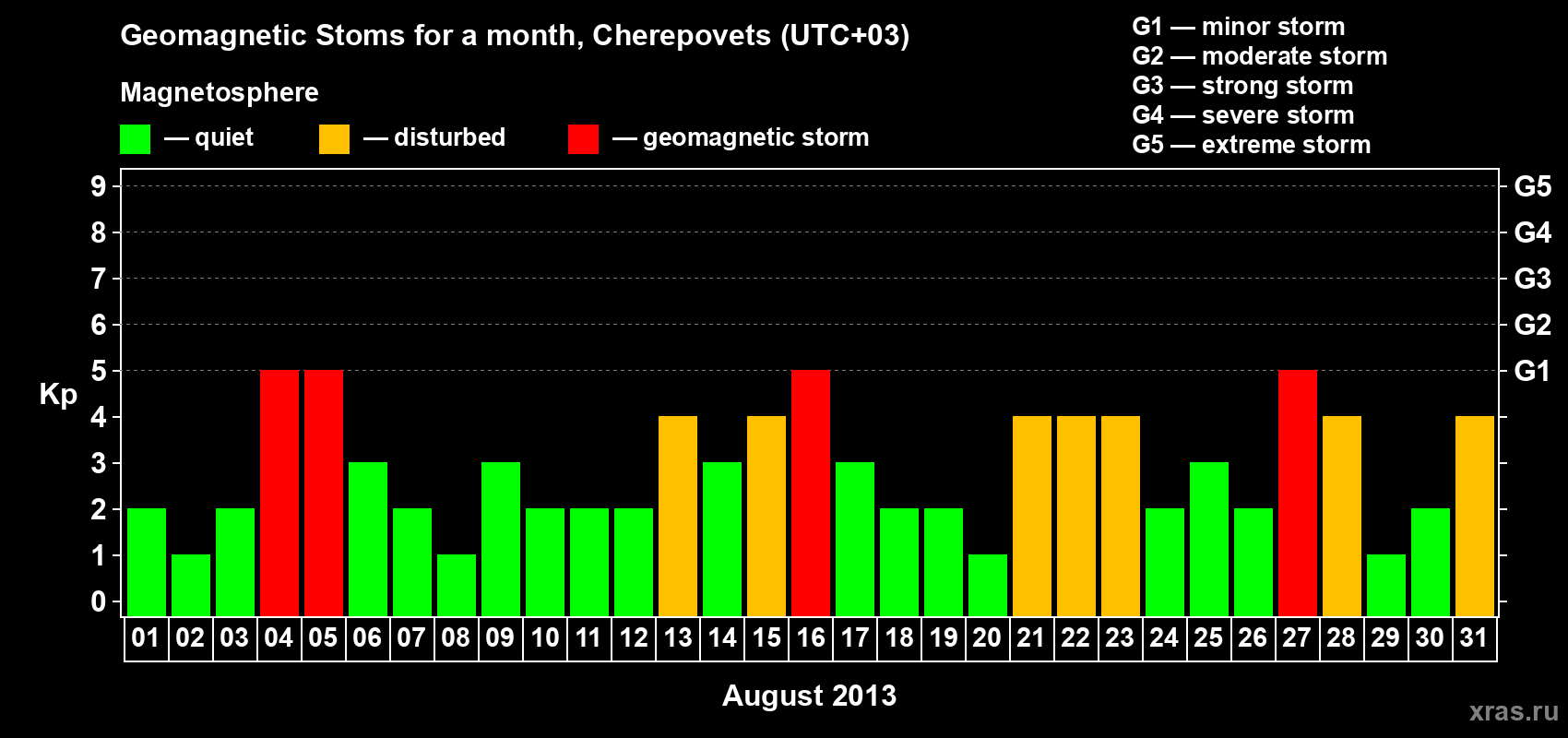Click the green bar for day 14
The image size is (1568, 738).
pos(722,540)
